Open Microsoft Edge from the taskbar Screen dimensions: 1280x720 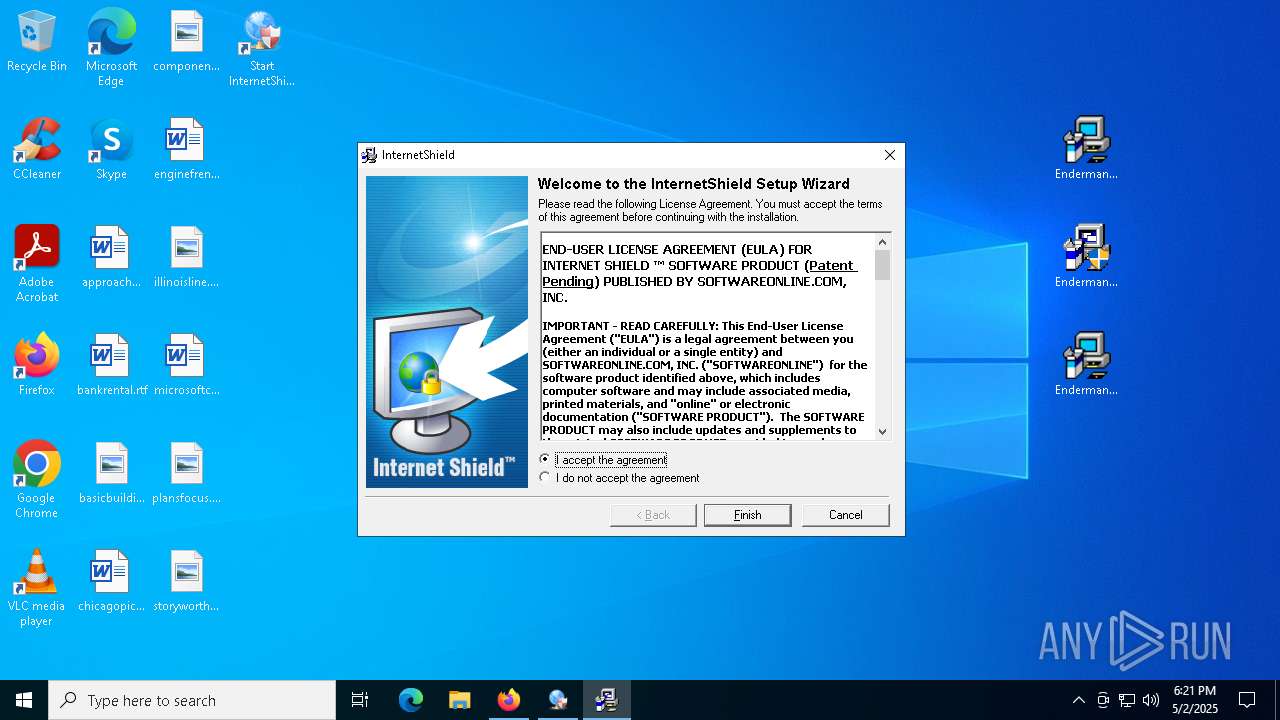tap(411, 700)
